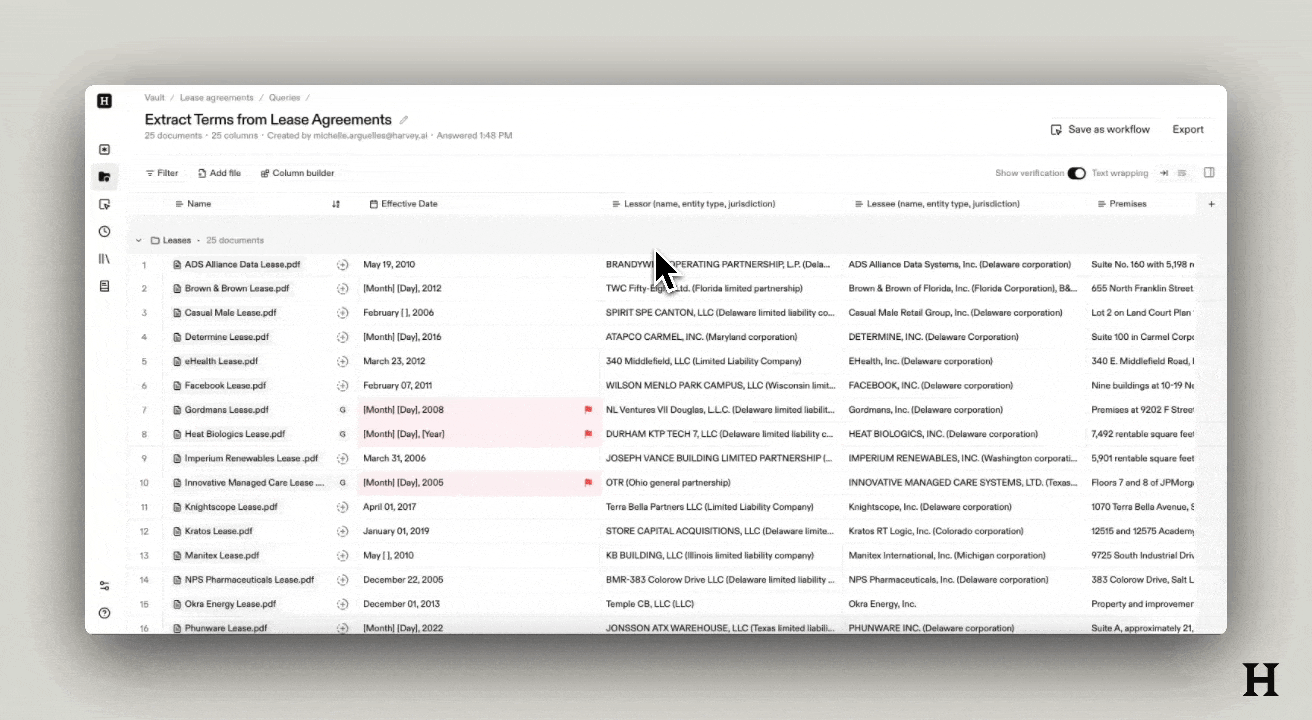This screenshot has height=720, width=1312.
Task: Open the Library icon in the sidebar
Action: [104, 258]
